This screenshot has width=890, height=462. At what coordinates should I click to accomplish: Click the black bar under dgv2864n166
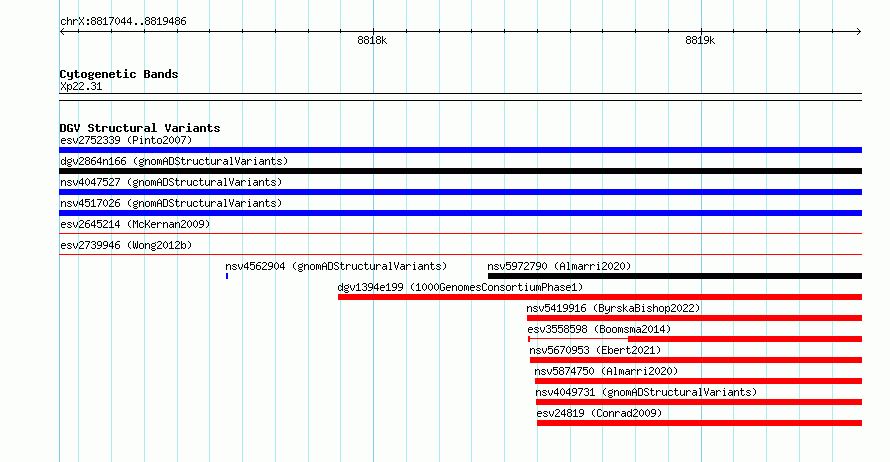[x=460, y=171]
